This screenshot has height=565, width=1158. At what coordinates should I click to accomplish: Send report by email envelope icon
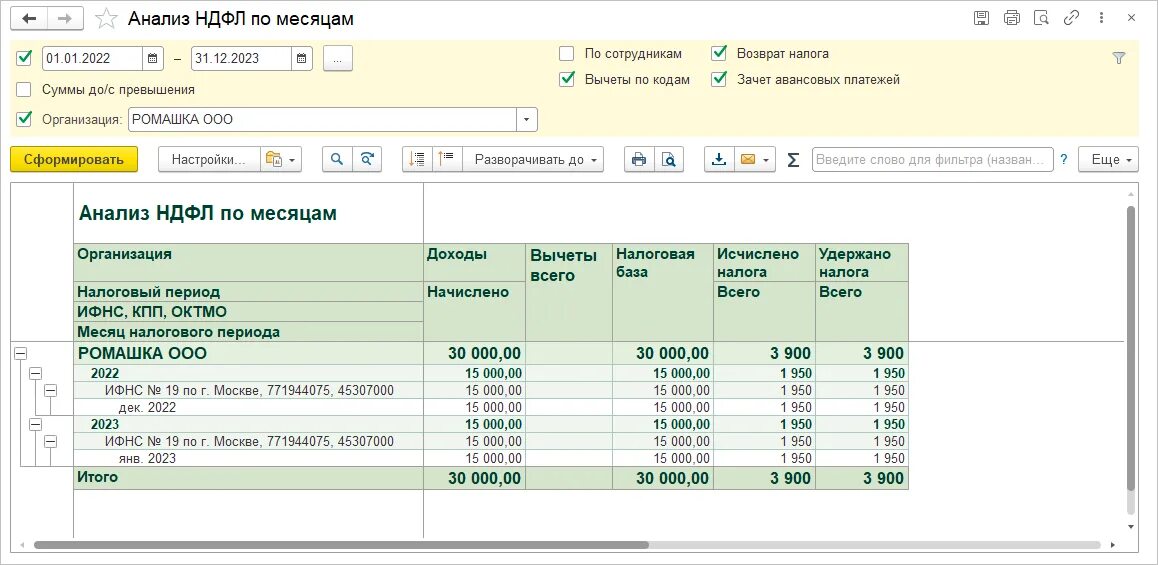point(747,160)
